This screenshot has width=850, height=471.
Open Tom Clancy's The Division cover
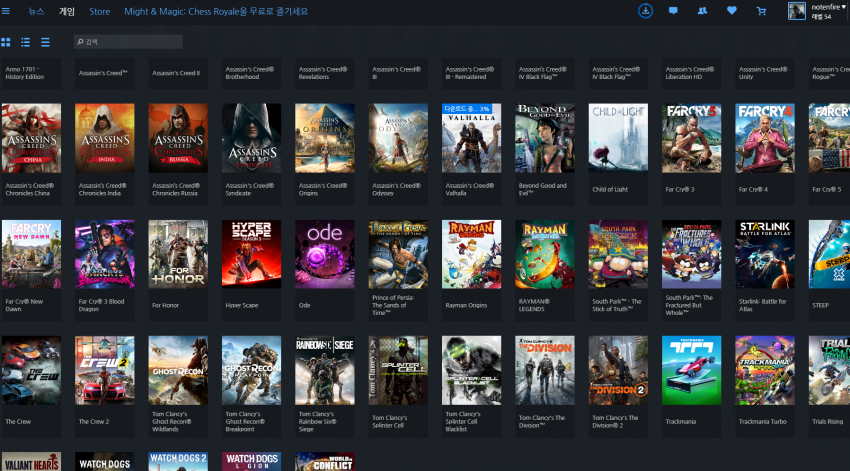click(x=545, y=370)
